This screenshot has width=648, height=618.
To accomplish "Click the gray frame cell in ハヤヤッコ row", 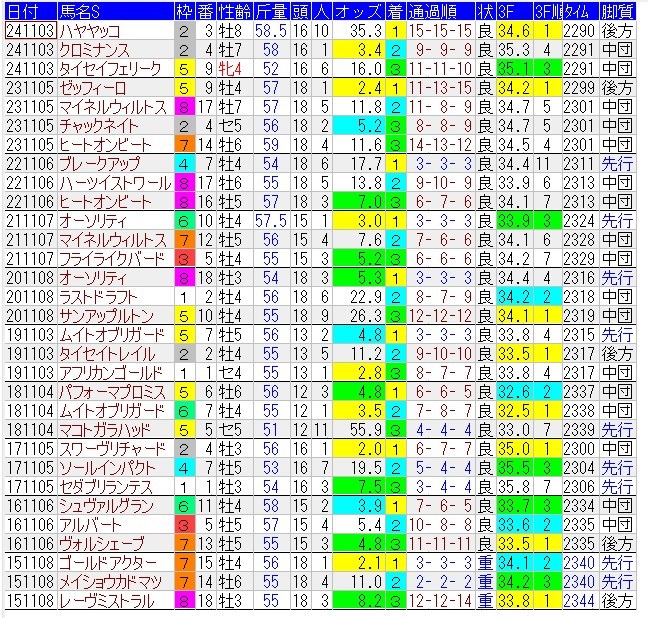I will (x=184, y=31).
